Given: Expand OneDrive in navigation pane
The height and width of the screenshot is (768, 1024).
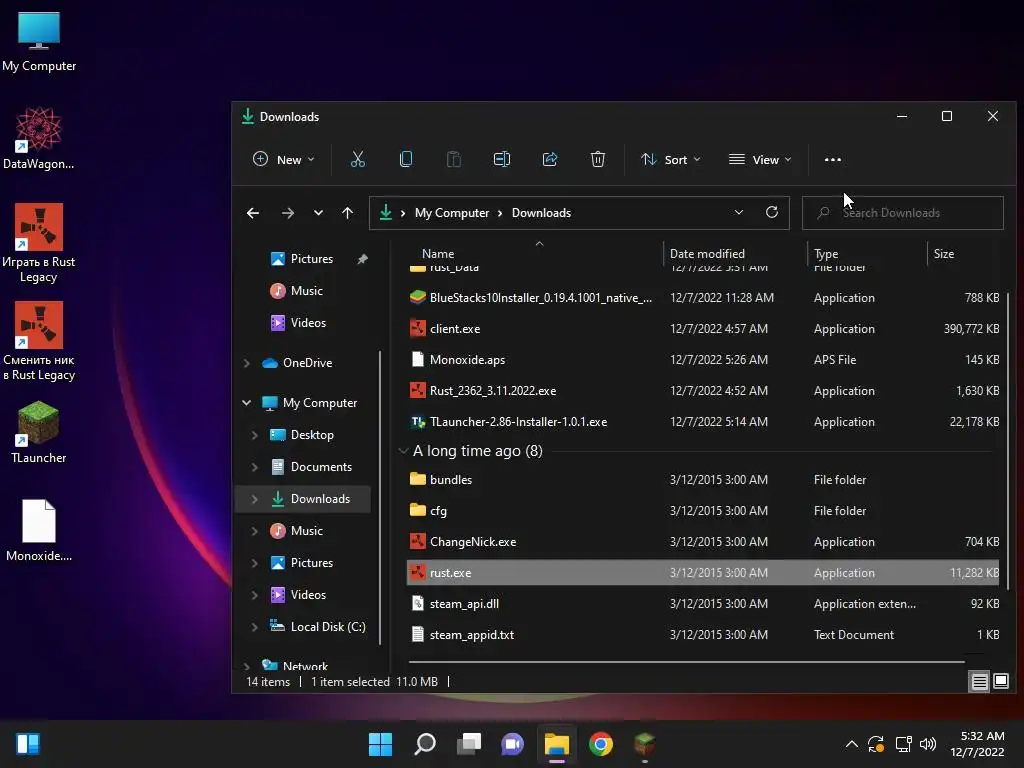Looking at the screenshot, I should [x=247, y=363].
